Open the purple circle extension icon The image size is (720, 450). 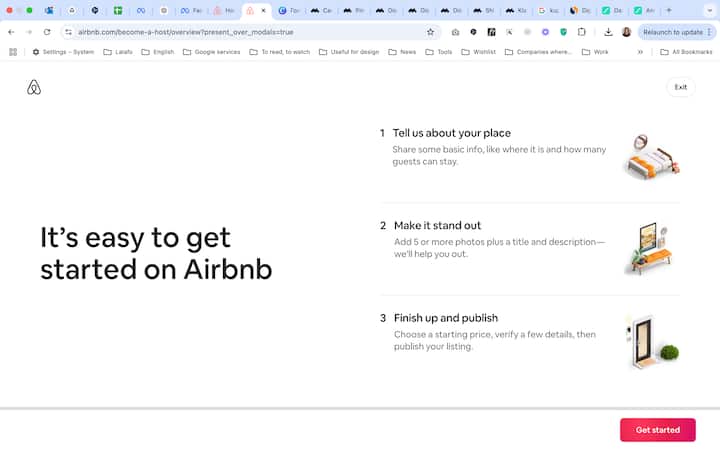point(545,32)
